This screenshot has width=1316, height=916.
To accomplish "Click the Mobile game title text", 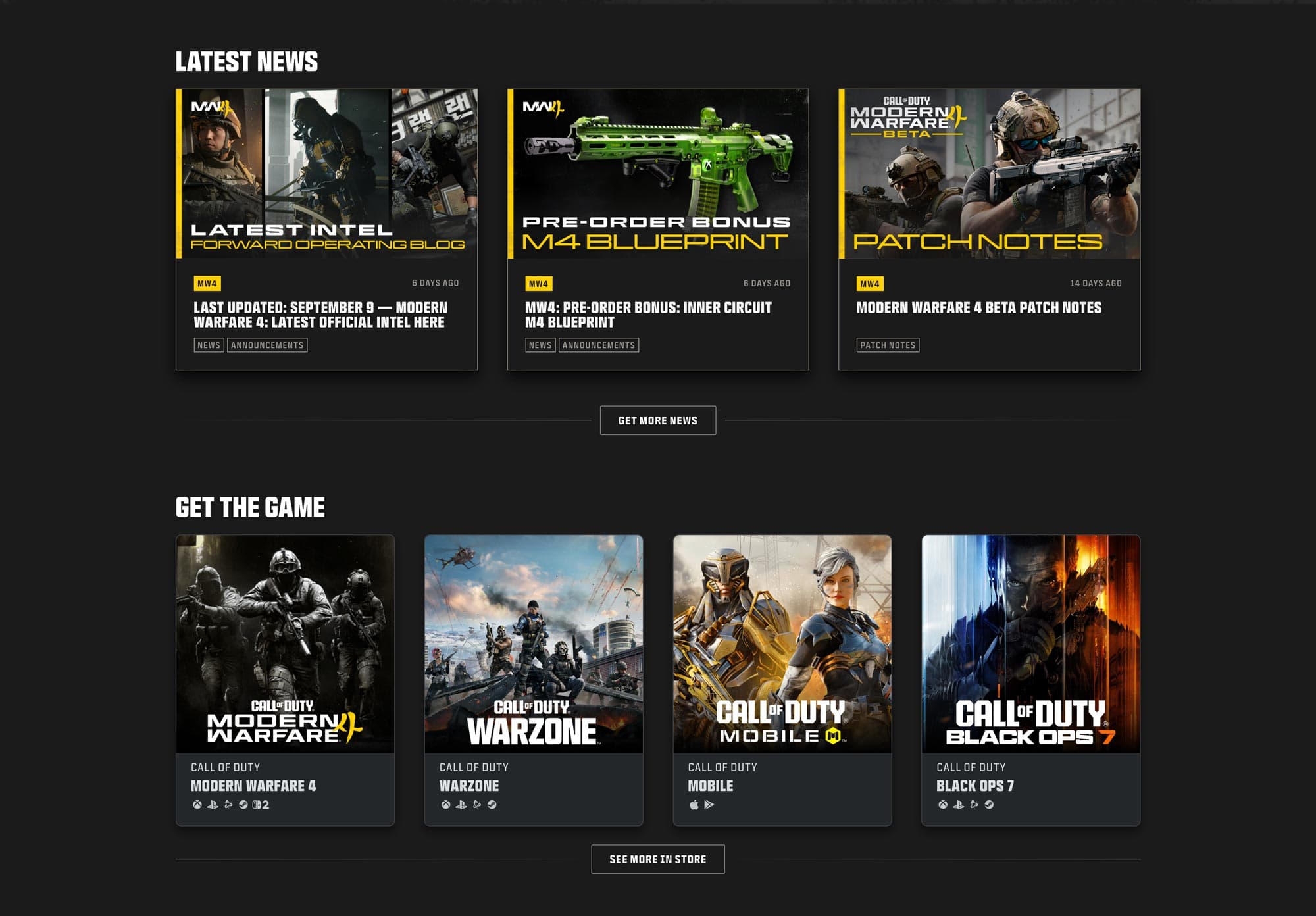I will coord(711,786).
